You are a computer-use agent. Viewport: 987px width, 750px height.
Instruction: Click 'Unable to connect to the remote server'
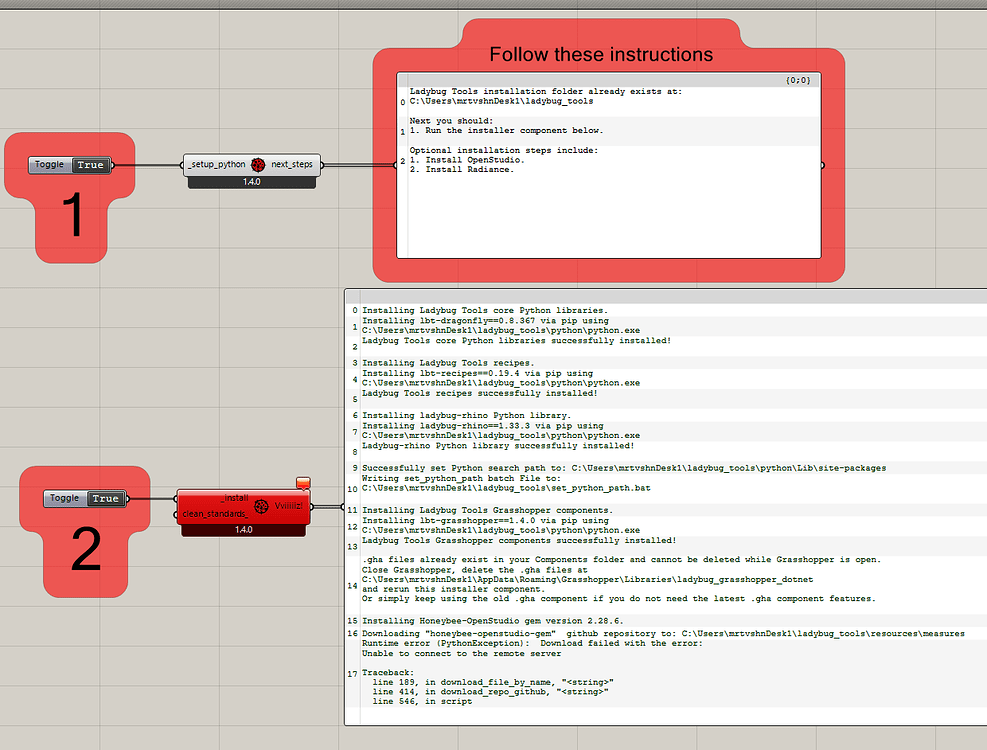click(x=461, y=654)
